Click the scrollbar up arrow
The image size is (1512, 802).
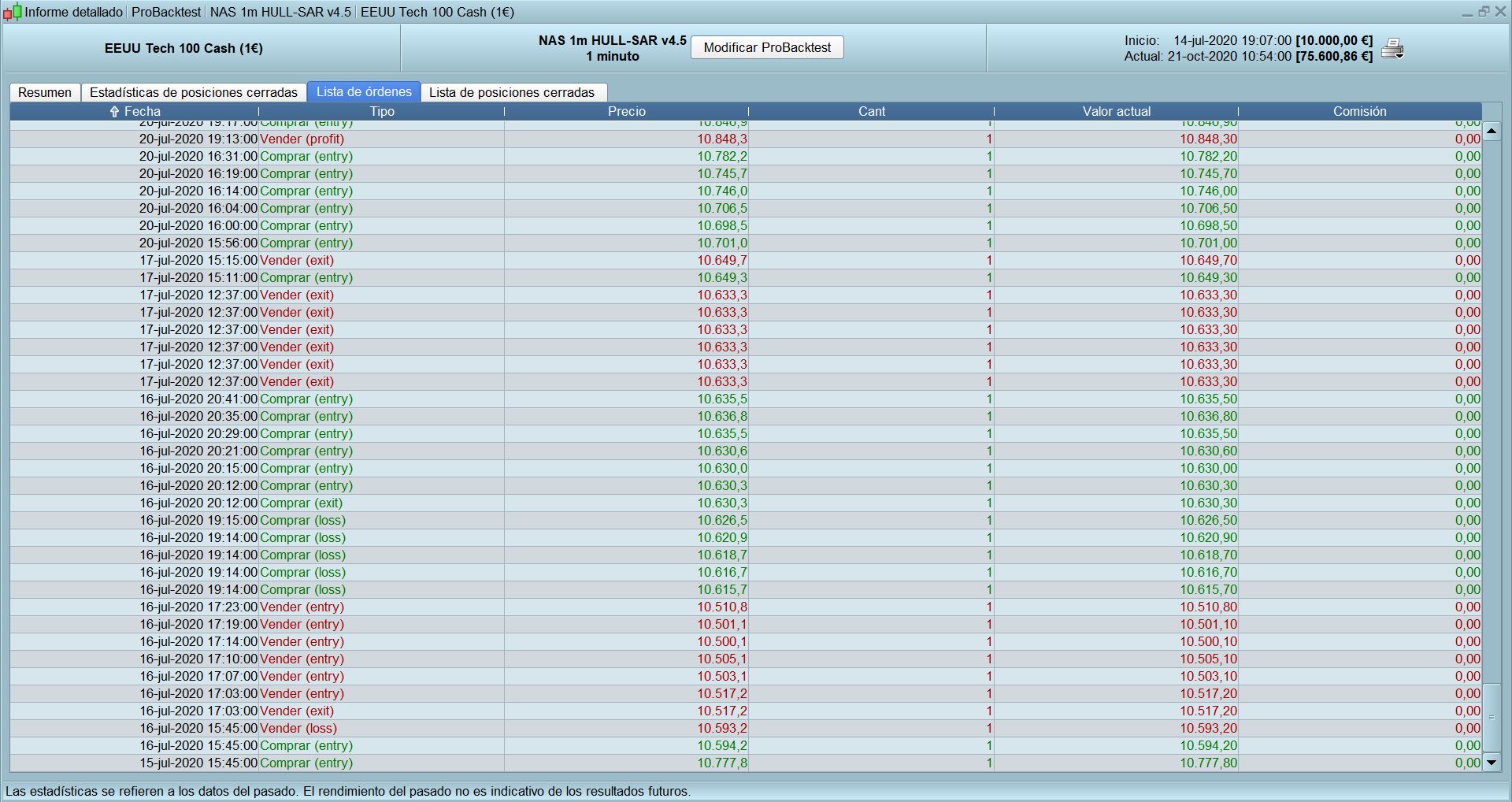1492,131
